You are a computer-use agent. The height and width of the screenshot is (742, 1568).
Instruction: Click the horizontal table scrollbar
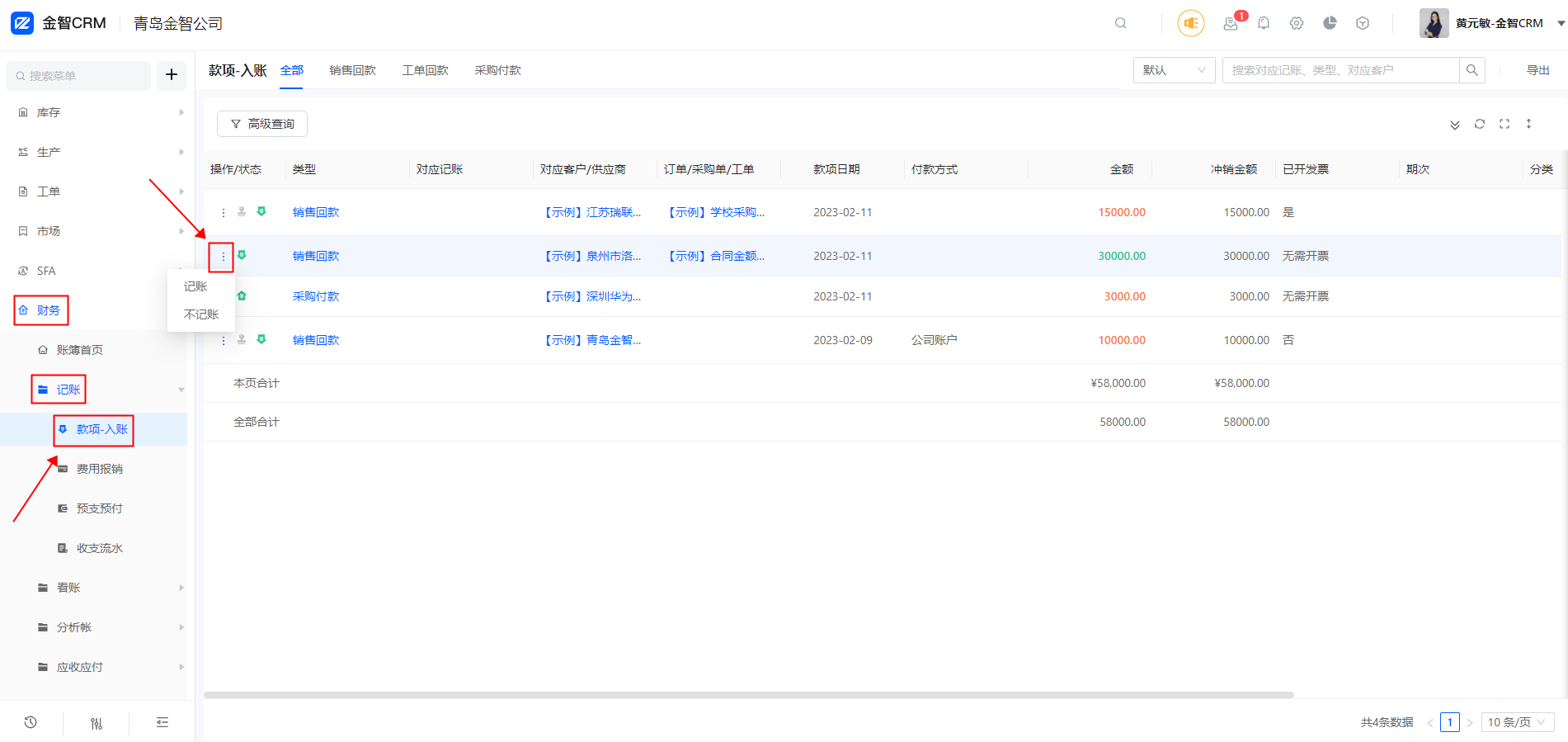click(749, 695)
